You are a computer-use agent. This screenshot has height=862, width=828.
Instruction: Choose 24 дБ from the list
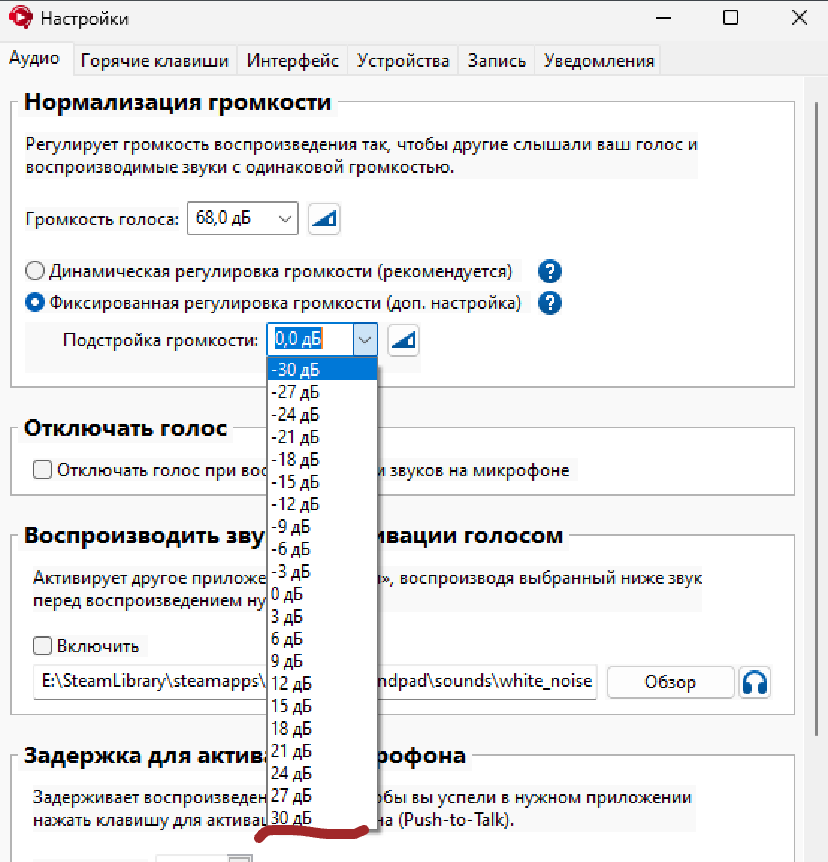click(x=322, y=773)
